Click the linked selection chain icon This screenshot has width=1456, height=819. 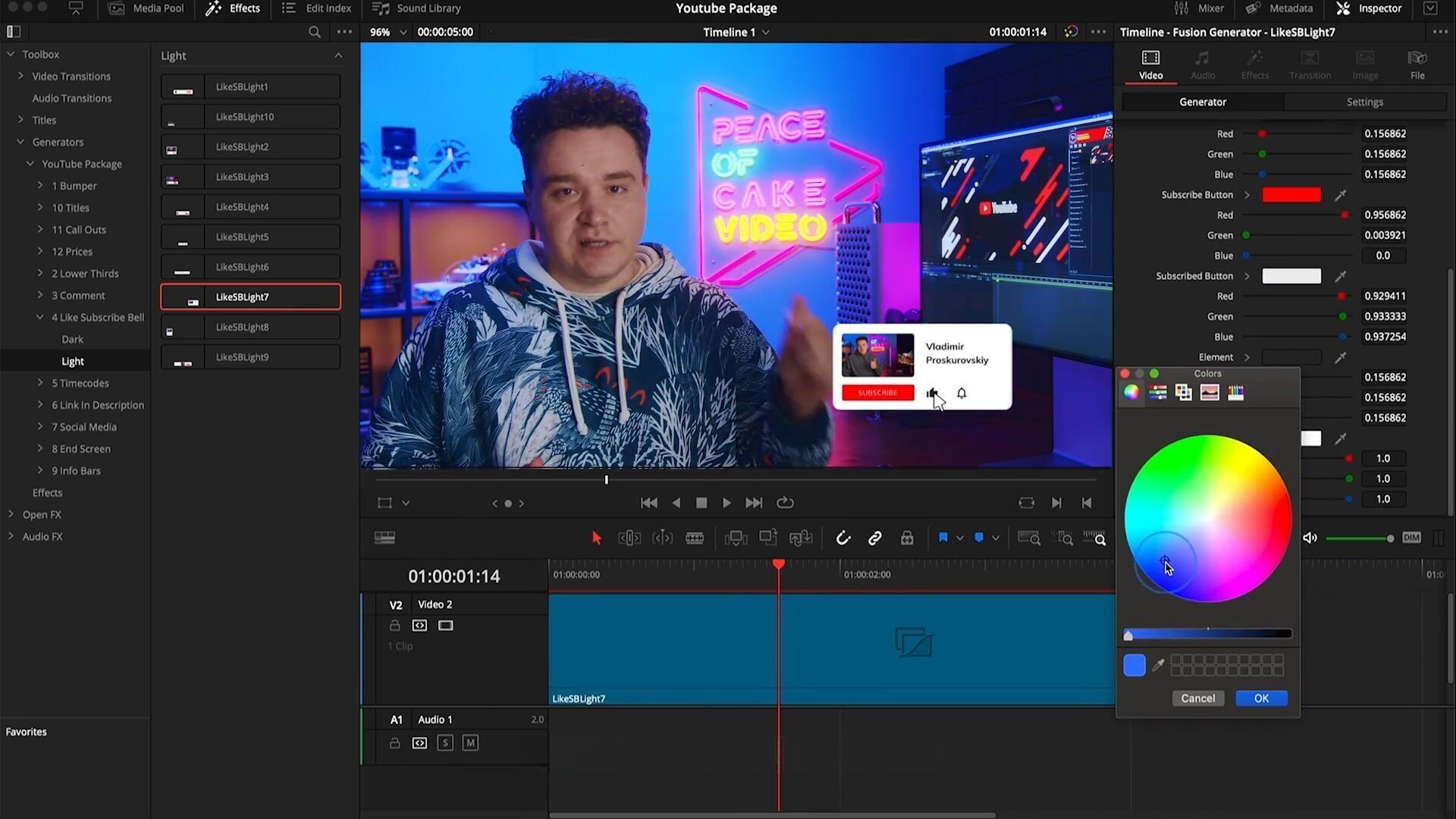point(874,538)
